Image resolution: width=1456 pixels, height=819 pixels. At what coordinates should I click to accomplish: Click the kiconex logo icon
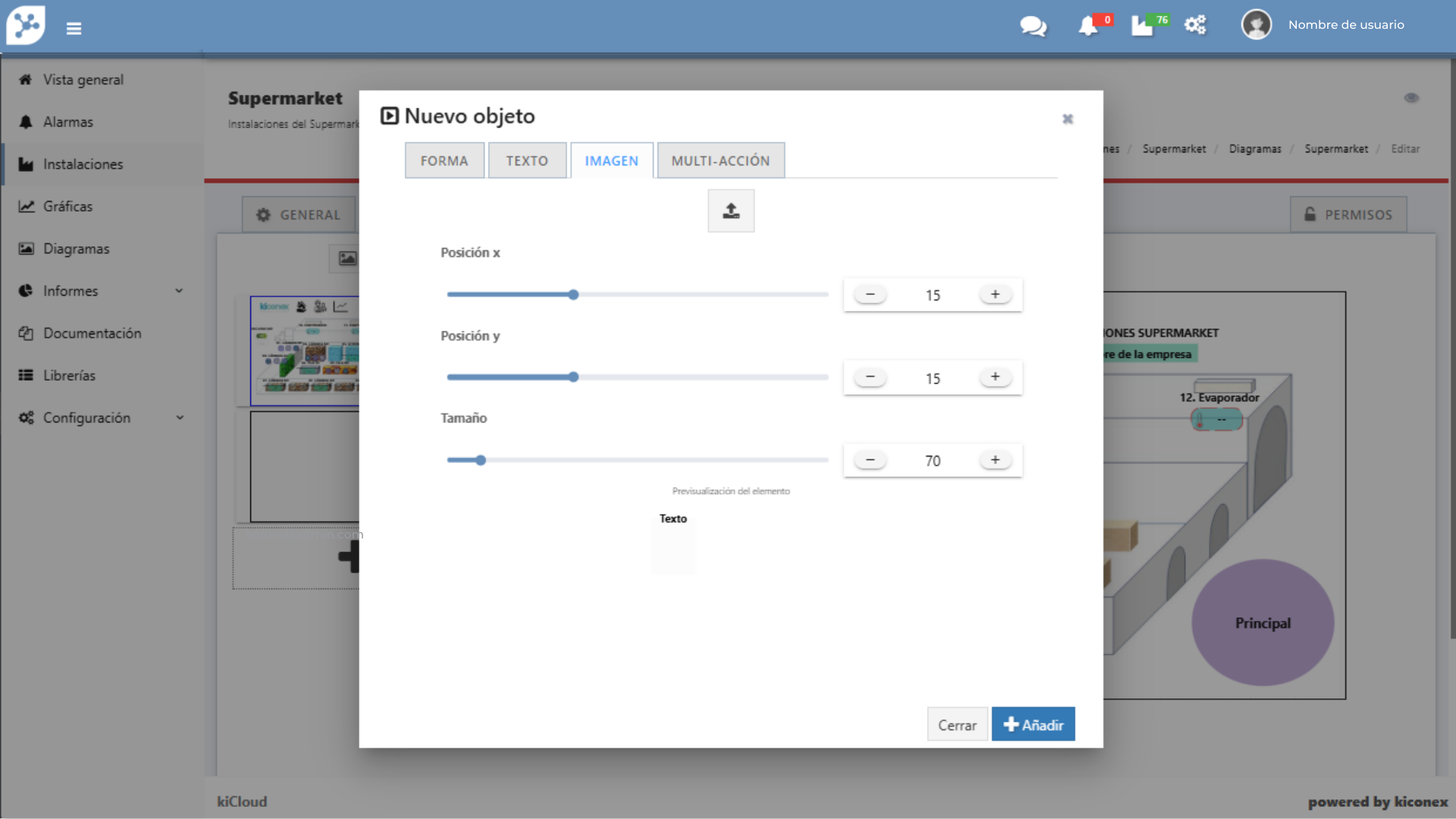pyautogui.click(x=26, y=26)
